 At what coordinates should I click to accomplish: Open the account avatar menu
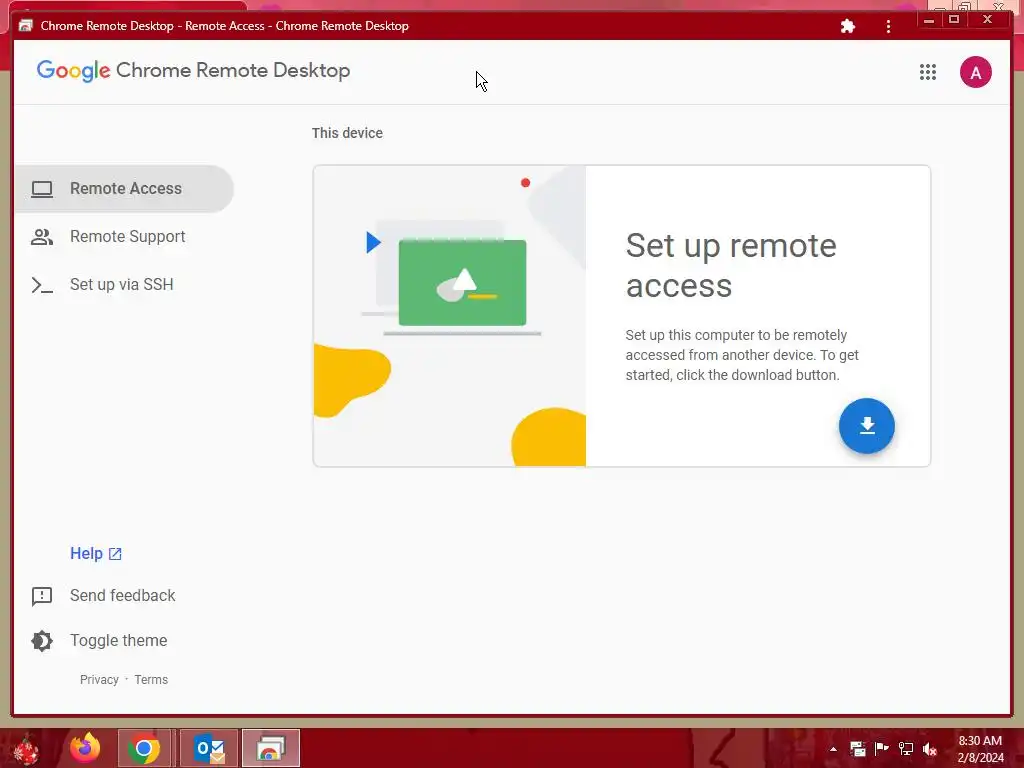point(975,72)
